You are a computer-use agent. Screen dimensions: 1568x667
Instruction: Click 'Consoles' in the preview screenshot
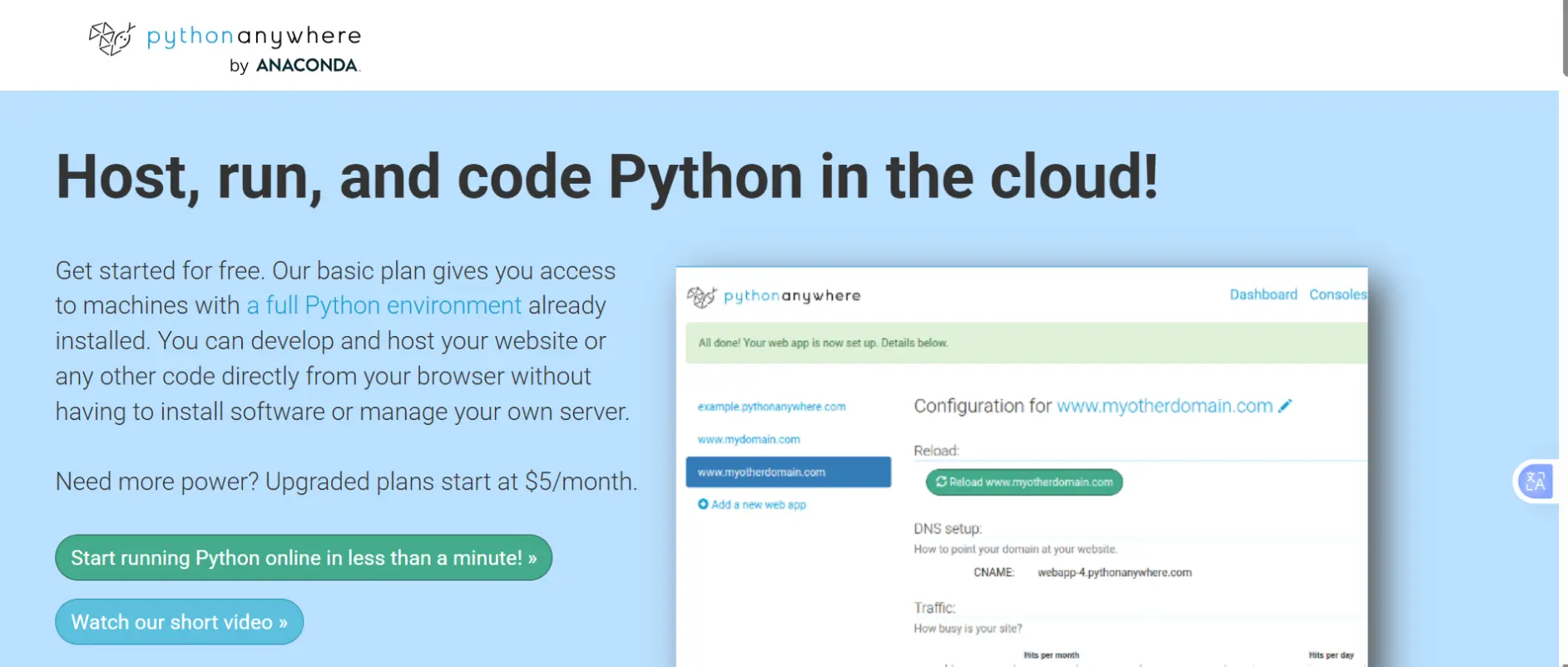[x=1338, y=294]
